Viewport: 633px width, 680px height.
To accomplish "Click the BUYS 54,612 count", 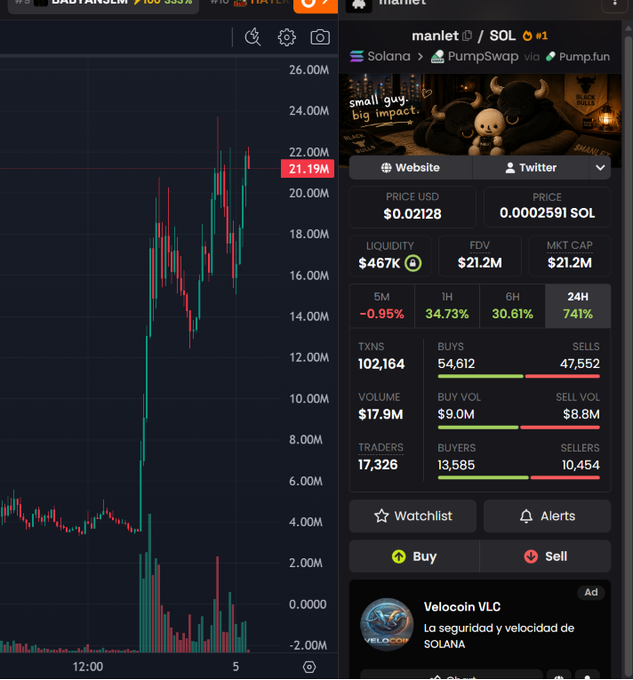I will pyautogui.click(x=456, y=363).
